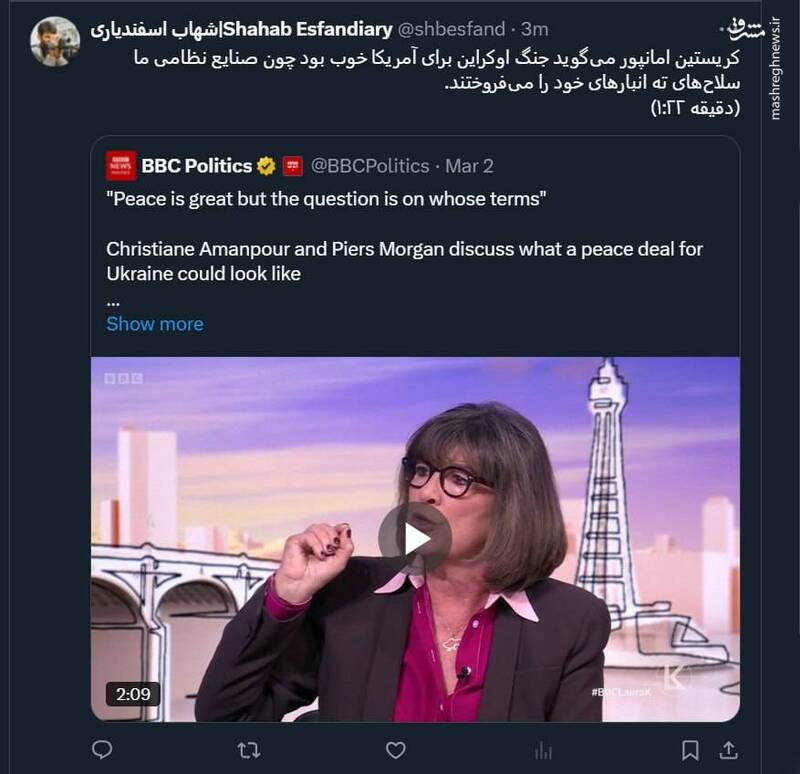The height and width of the screenshot is (774, 800).
Task: Bookmark this tweet
Action: pos(690,749)
